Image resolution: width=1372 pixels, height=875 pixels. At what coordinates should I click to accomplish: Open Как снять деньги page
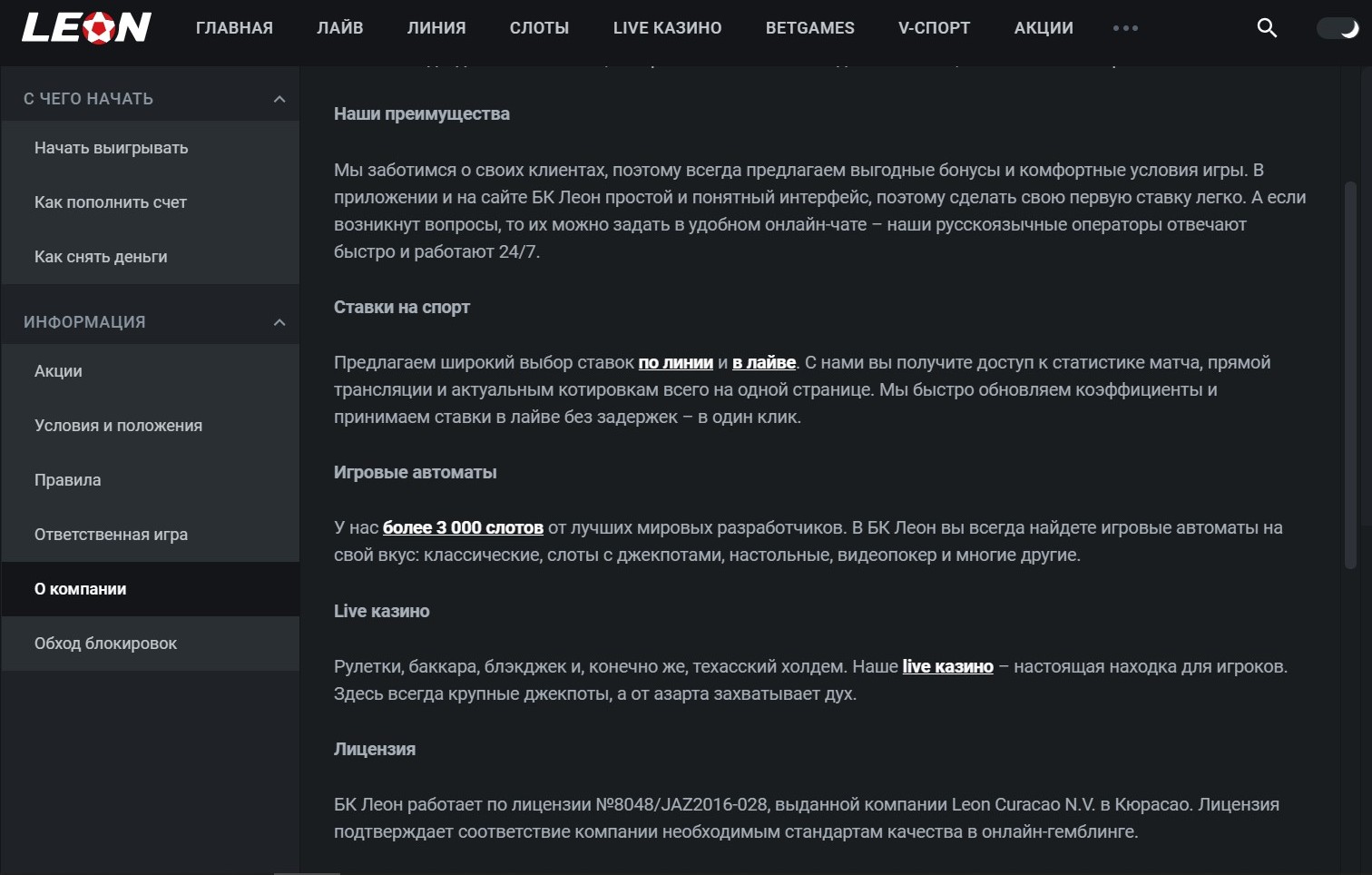tap(151, 257)
